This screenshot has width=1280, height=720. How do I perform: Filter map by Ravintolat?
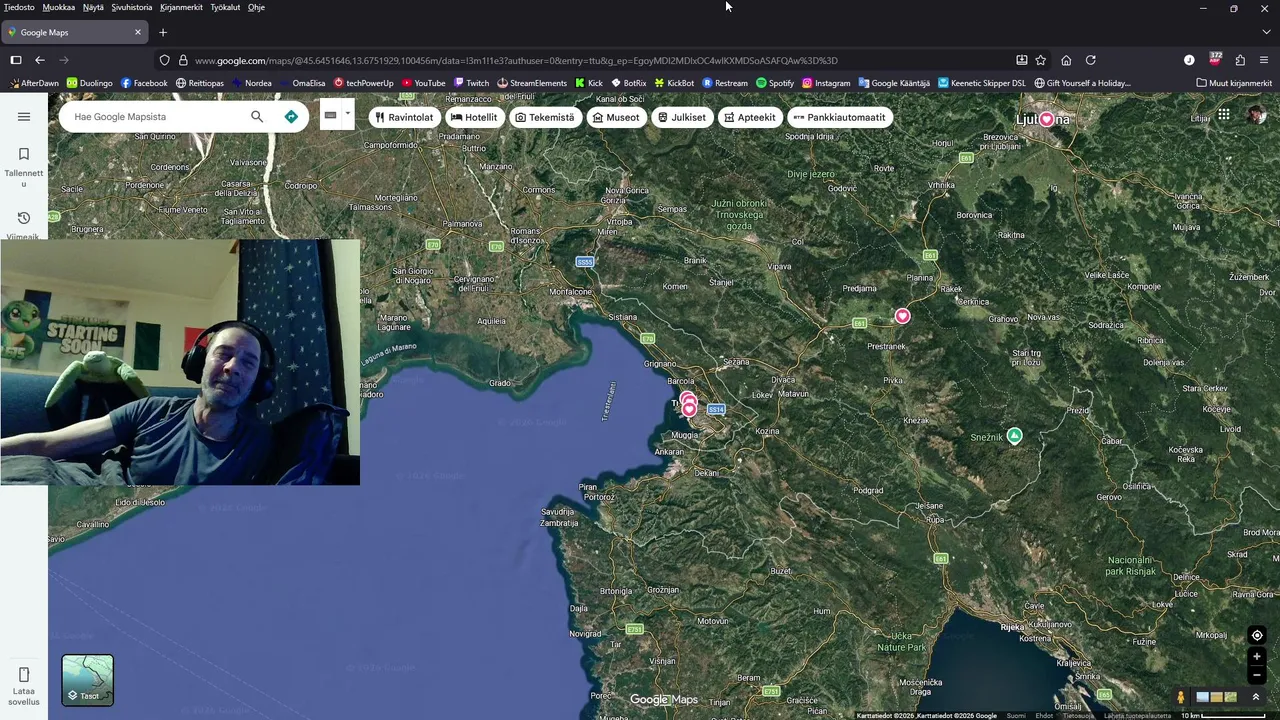pyautogui.click(x=405, y=117)
